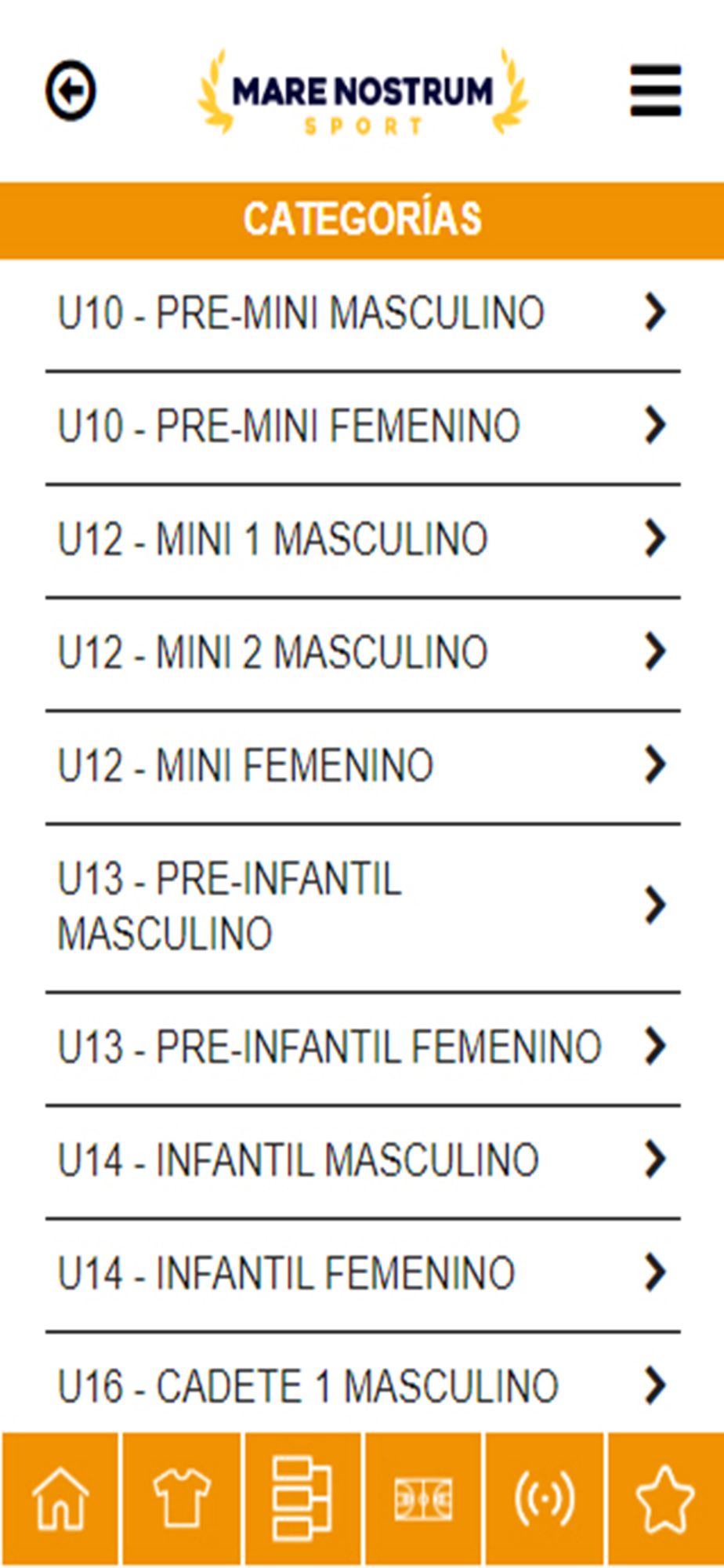The image size is (724, 1568).
Task: Open the hamburger menu
Action: 656,91
